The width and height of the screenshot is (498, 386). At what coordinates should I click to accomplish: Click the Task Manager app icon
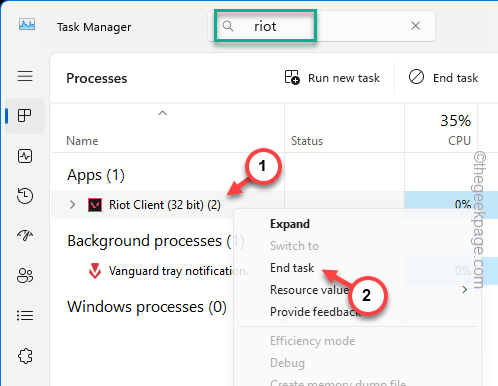pos(27,25)
